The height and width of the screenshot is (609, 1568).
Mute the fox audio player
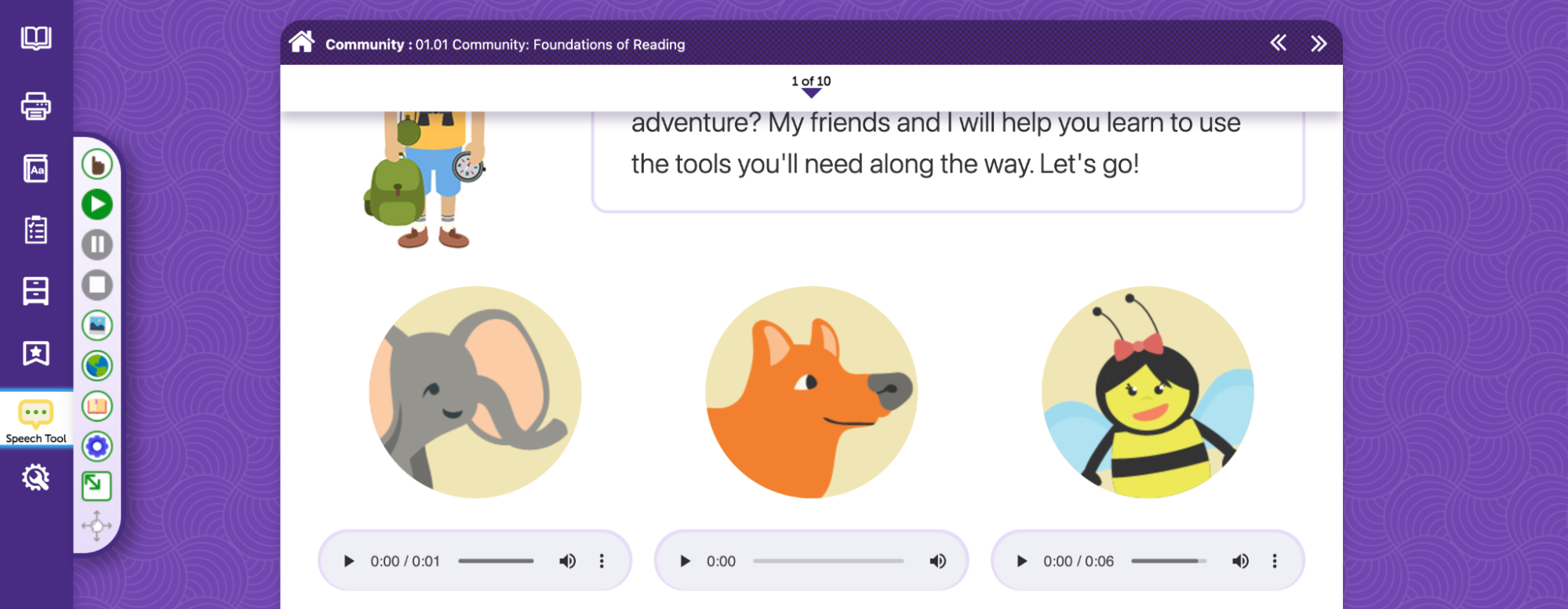(x=937, y=561)
